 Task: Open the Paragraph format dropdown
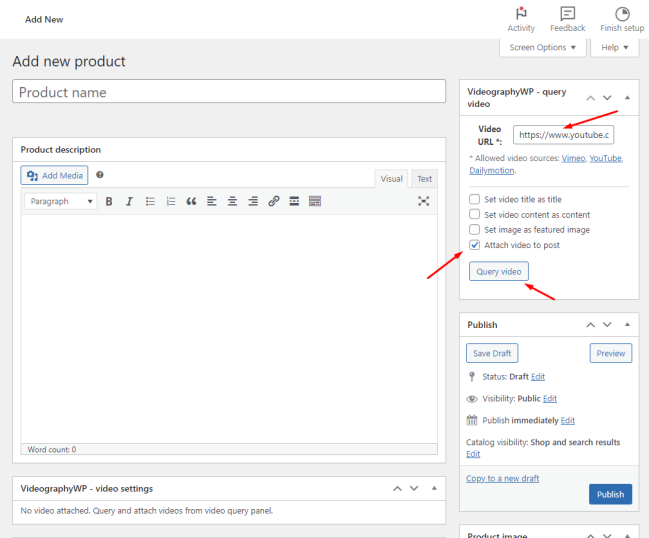(x=60, y=202)
